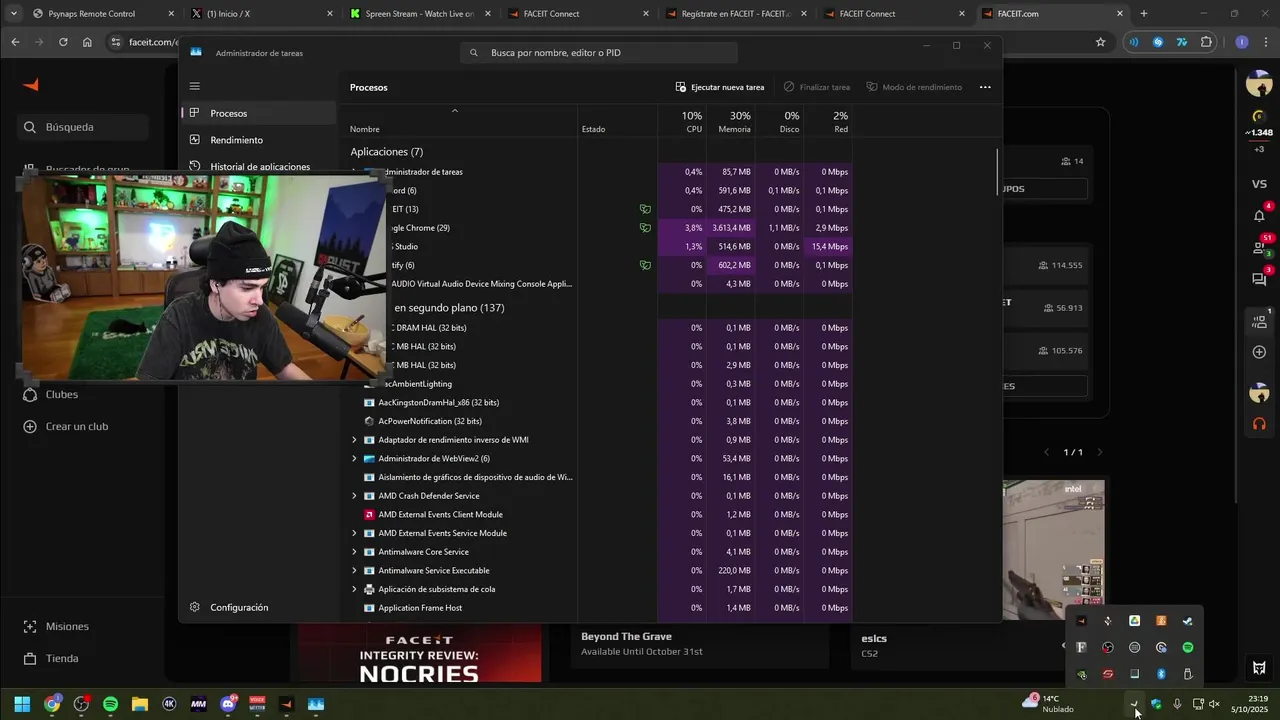Viewport: 1280px width, 720px height.
Task: Open Chrome extensions puzzle icon
Action: click(1207, 42)
